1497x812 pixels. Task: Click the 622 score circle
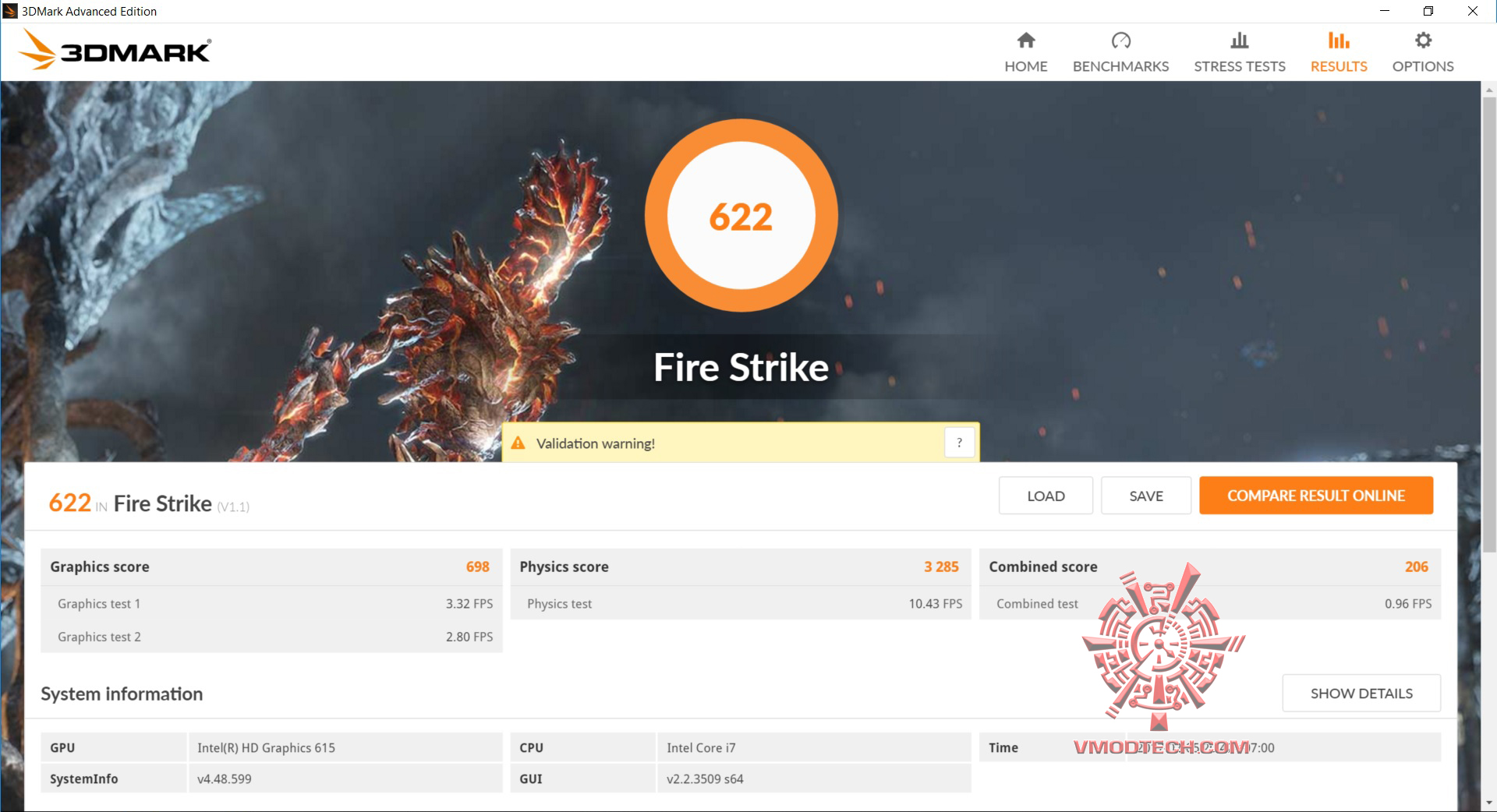click(x=741, y=216)
